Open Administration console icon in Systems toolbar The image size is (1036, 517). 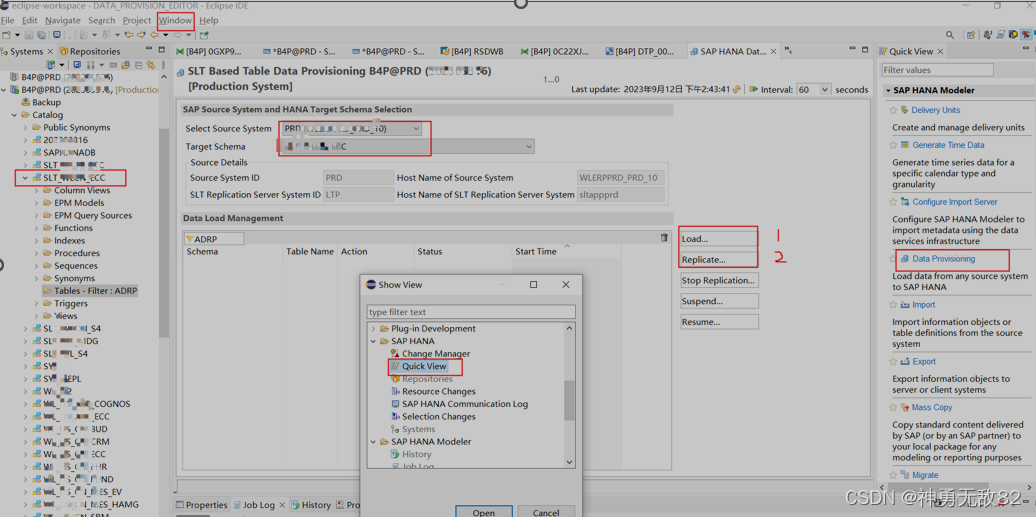point(77,65)
